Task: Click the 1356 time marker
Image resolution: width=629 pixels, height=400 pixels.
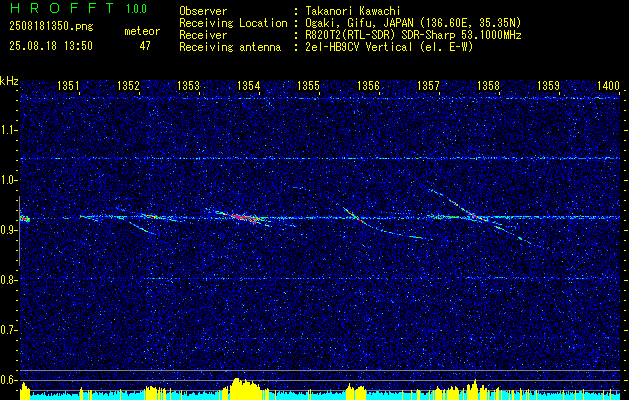Action: (x=368, y=85)
